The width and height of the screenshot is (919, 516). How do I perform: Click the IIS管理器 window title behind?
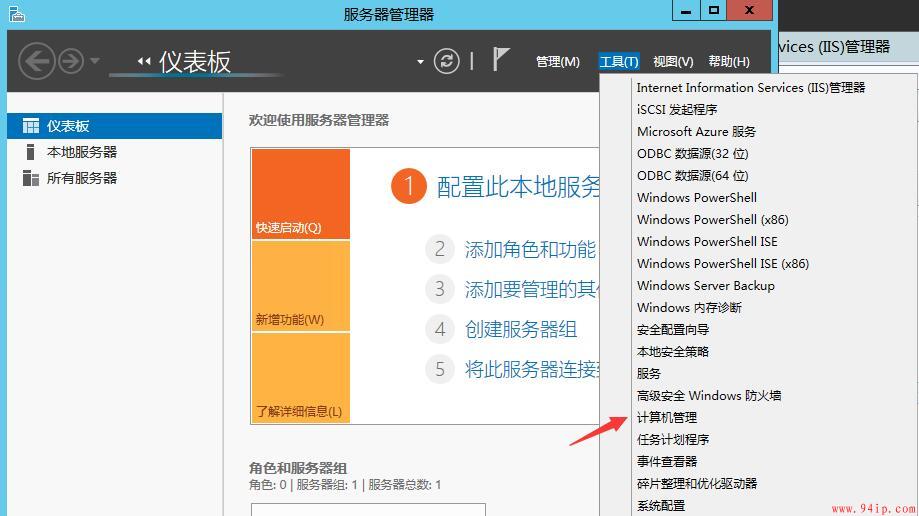835,47
